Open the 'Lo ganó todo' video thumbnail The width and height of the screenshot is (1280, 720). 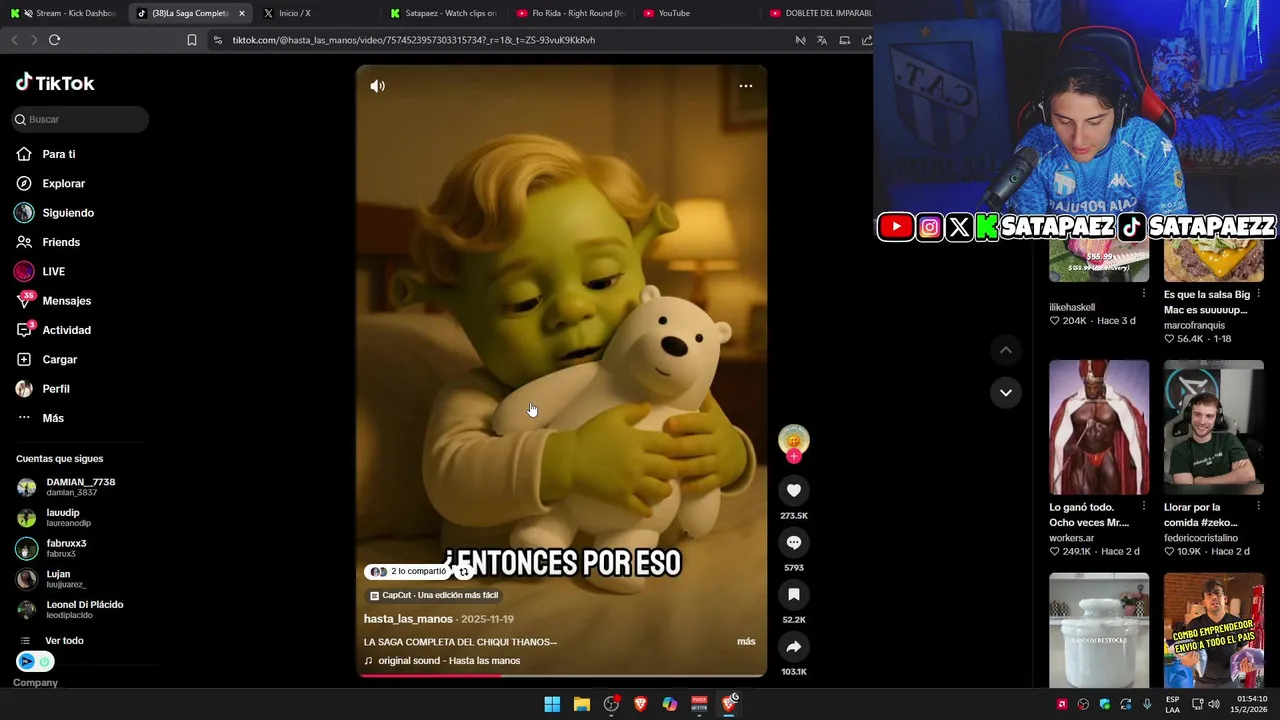click(1099, 427)
